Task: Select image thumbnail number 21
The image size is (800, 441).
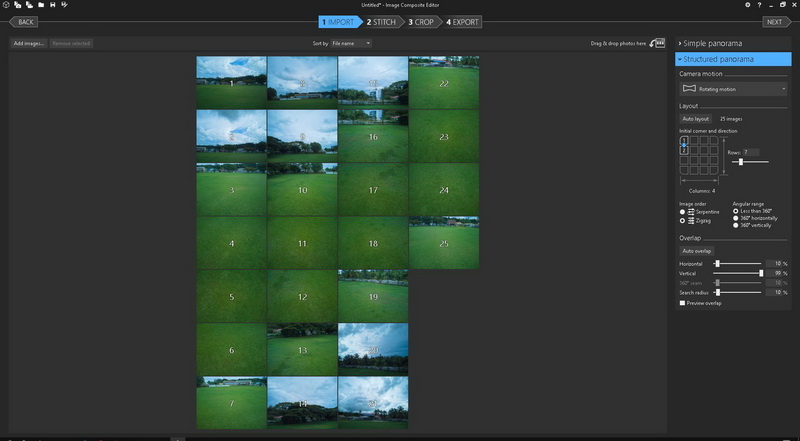Action: (x=373, y=403)
